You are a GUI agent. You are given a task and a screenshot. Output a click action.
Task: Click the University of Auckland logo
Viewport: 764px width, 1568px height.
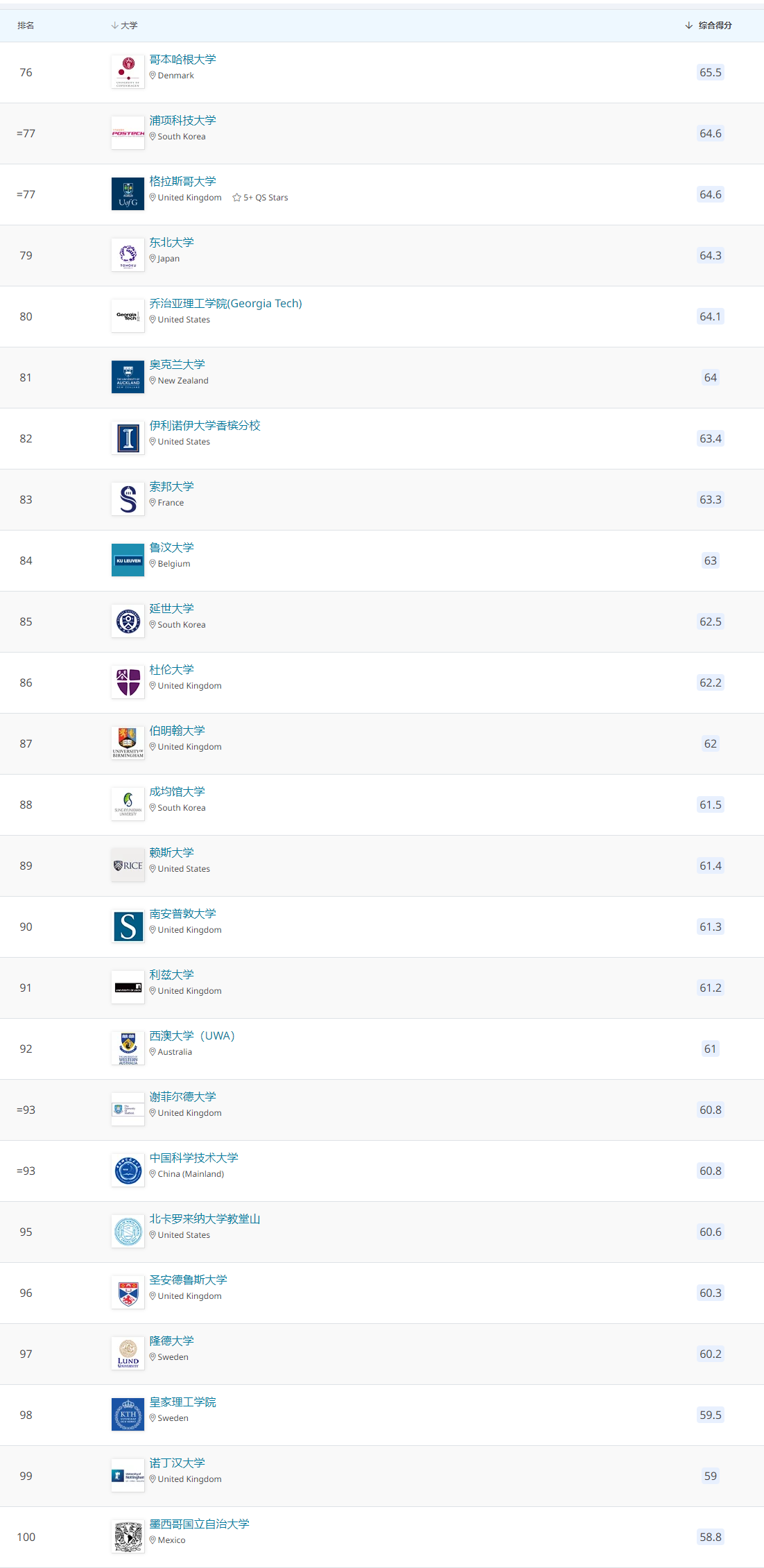coord(128,377)
